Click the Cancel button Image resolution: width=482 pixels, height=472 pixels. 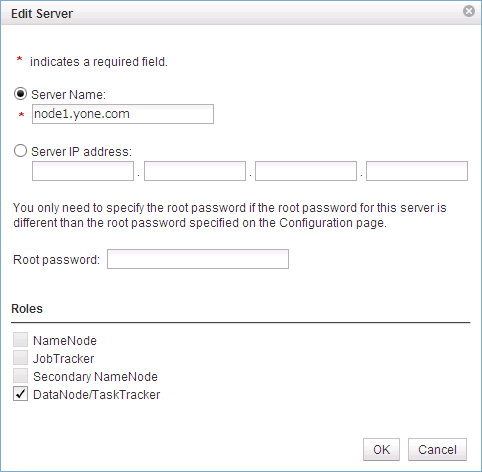click(437, 450)
